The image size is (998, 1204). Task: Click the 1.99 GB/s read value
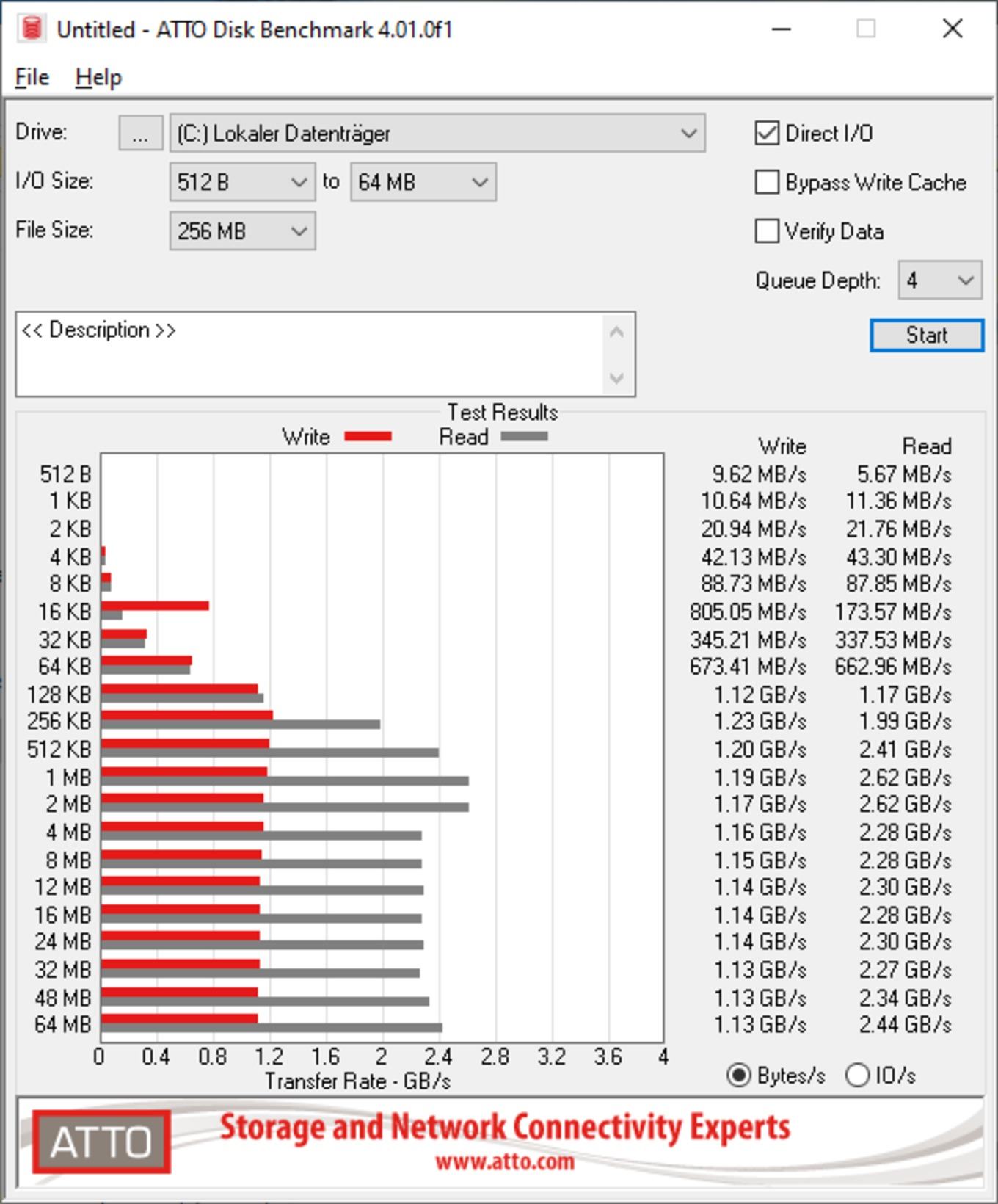pos(906,722)
